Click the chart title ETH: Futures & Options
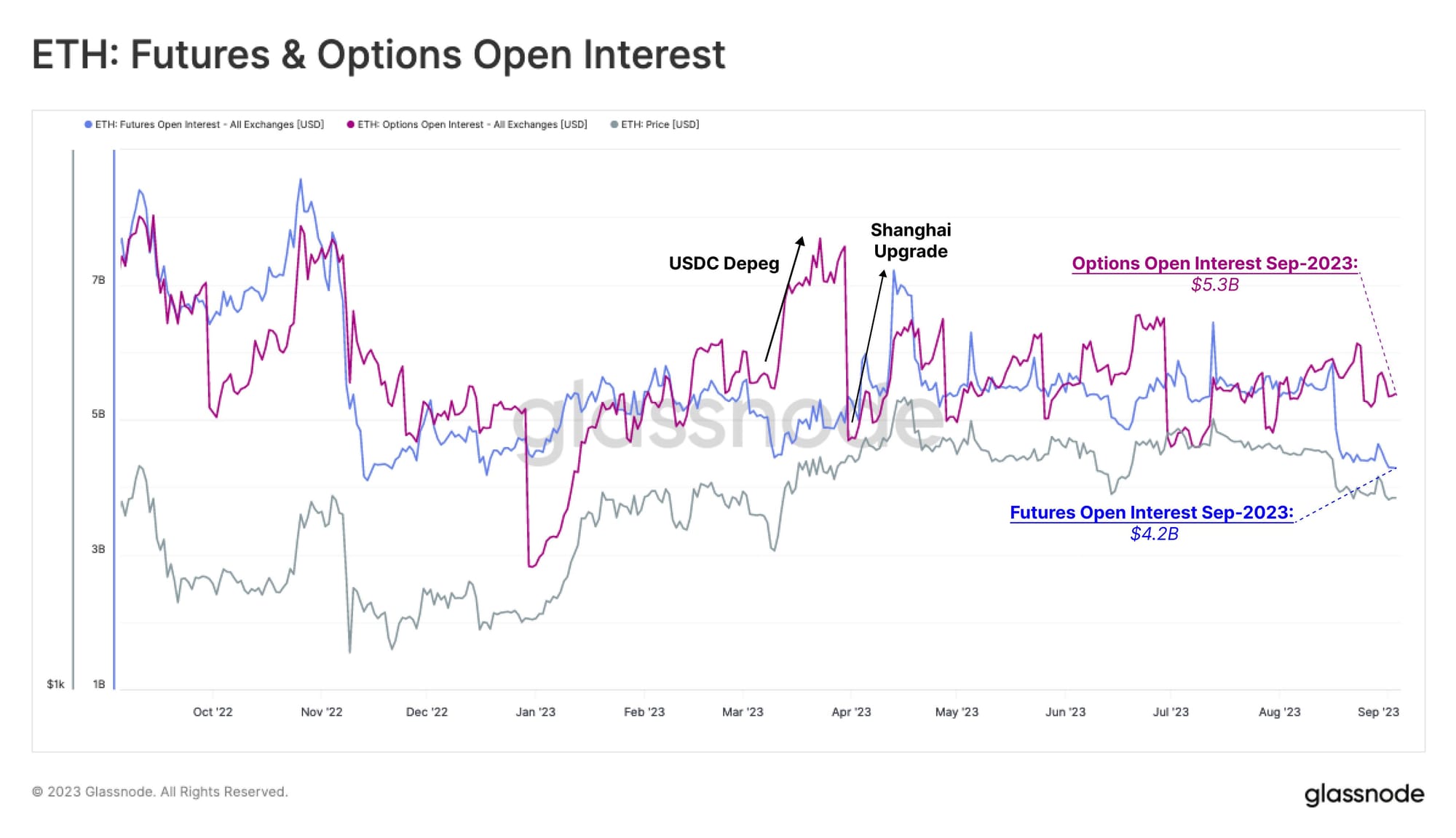 (x=379, y=55)
